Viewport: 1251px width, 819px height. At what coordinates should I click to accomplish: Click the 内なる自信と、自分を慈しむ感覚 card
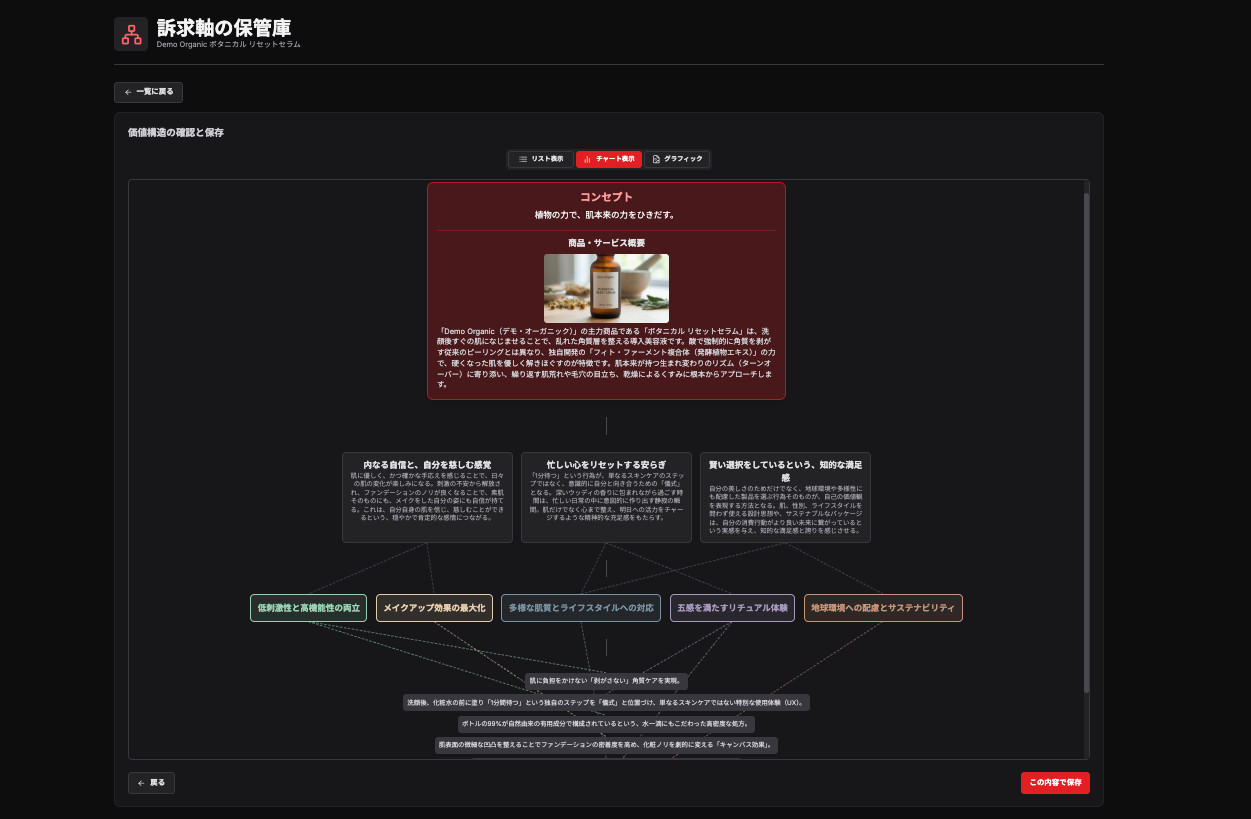click(427, 497)
